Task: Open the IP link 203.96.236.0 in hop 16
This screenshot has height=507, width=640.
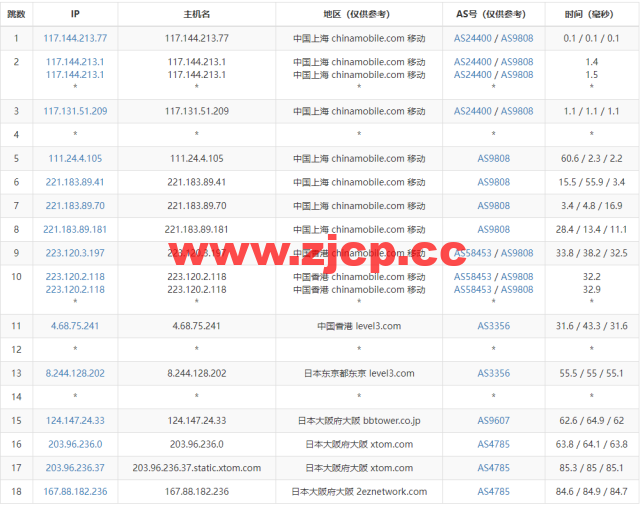Action: coord(75,444)
